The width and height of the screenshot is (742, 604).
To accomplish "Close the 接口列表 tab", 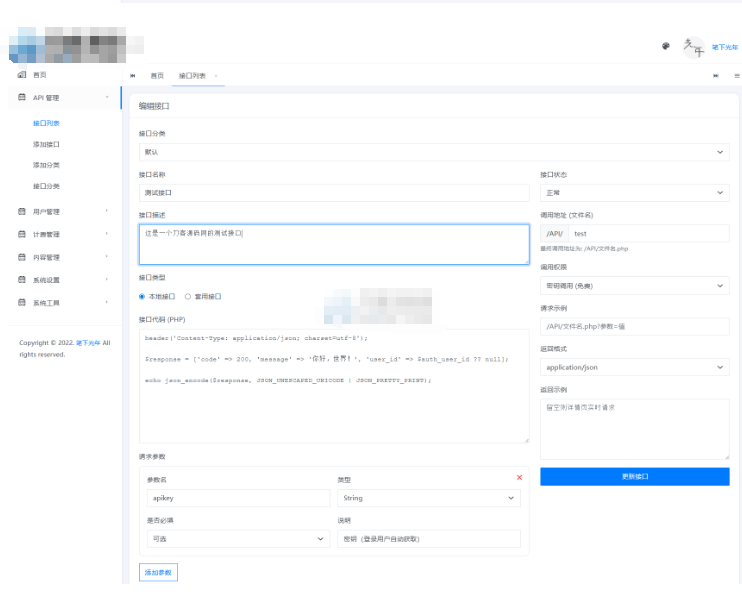I will (x=216, y=76).
